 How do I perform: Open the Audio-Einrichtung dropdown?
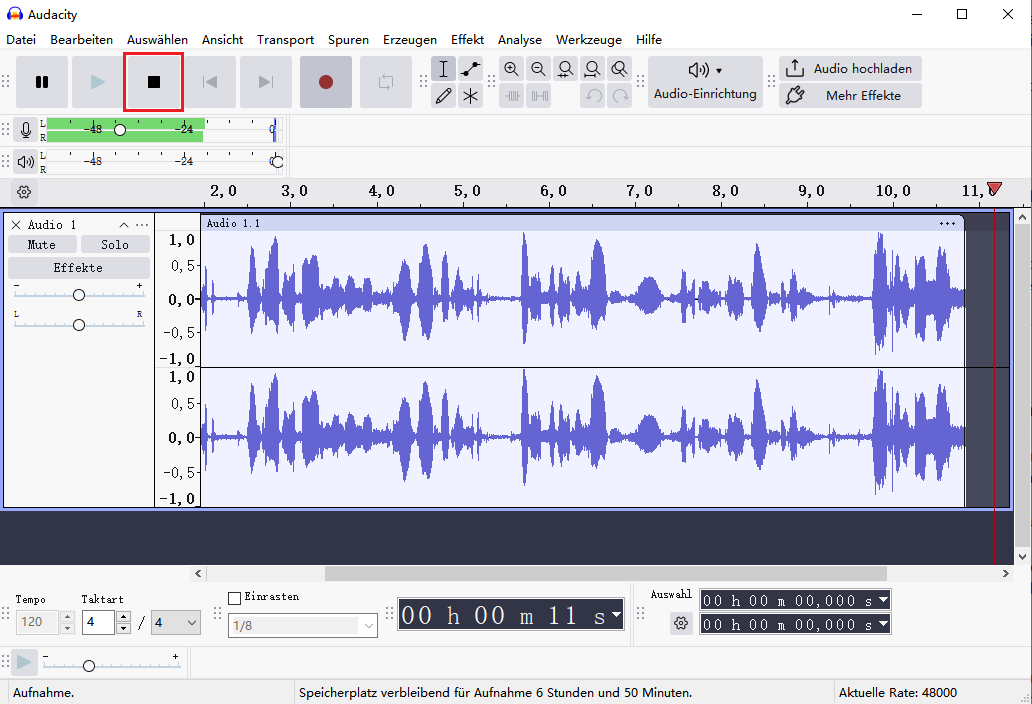[x=705, y=82]
